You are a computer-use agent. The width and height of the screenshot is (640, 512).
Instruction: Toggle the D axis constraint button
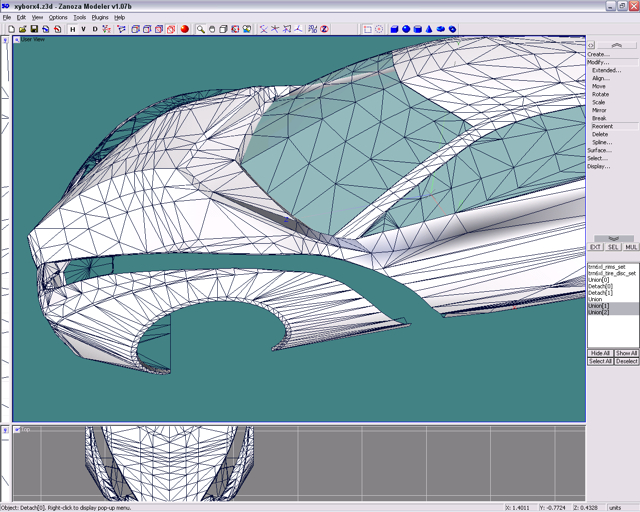(x=95, y=29)
